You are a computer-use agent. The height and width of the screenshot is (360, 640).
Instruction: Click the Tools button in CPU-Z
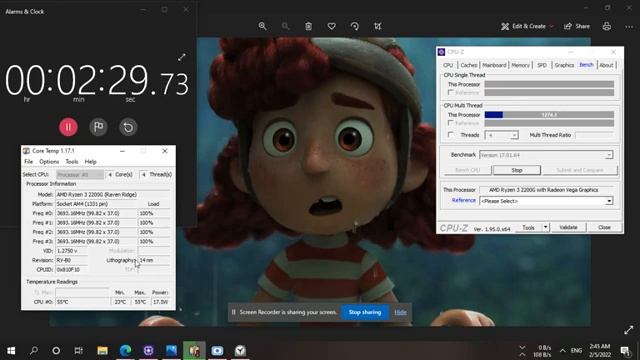528,228
